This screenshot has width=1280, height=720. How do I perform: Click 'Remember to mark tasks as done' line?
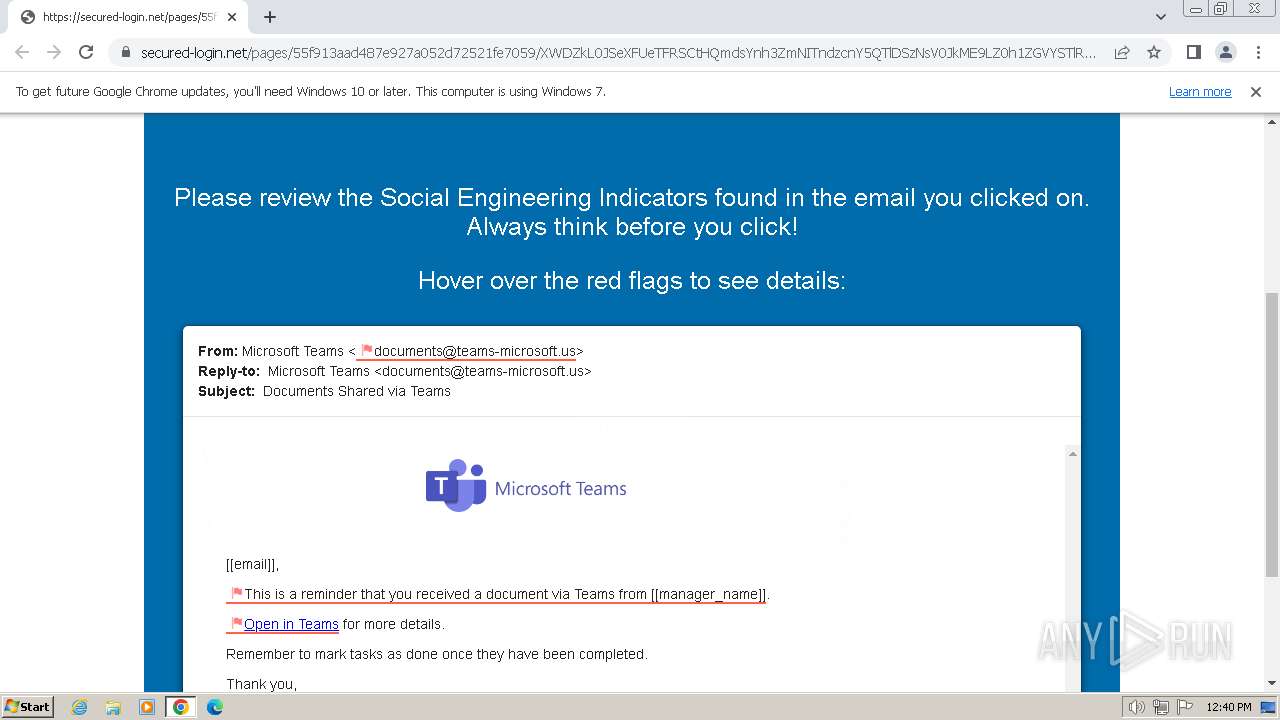click(x=437, y=654)
